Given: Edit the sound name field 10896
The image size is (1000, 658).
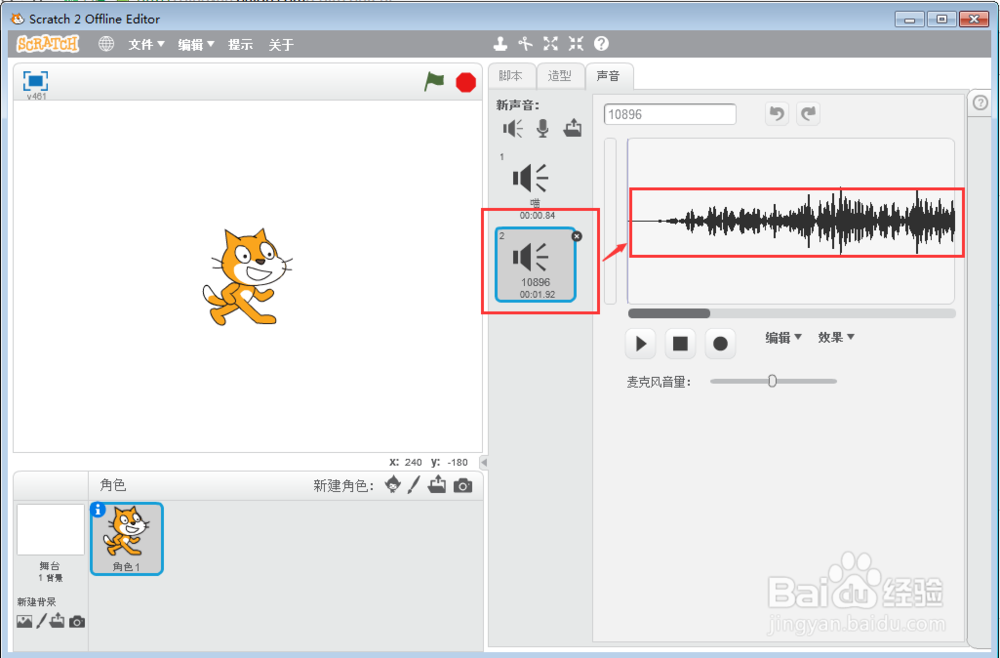Looking at the screenshot, I should point(670,114).
